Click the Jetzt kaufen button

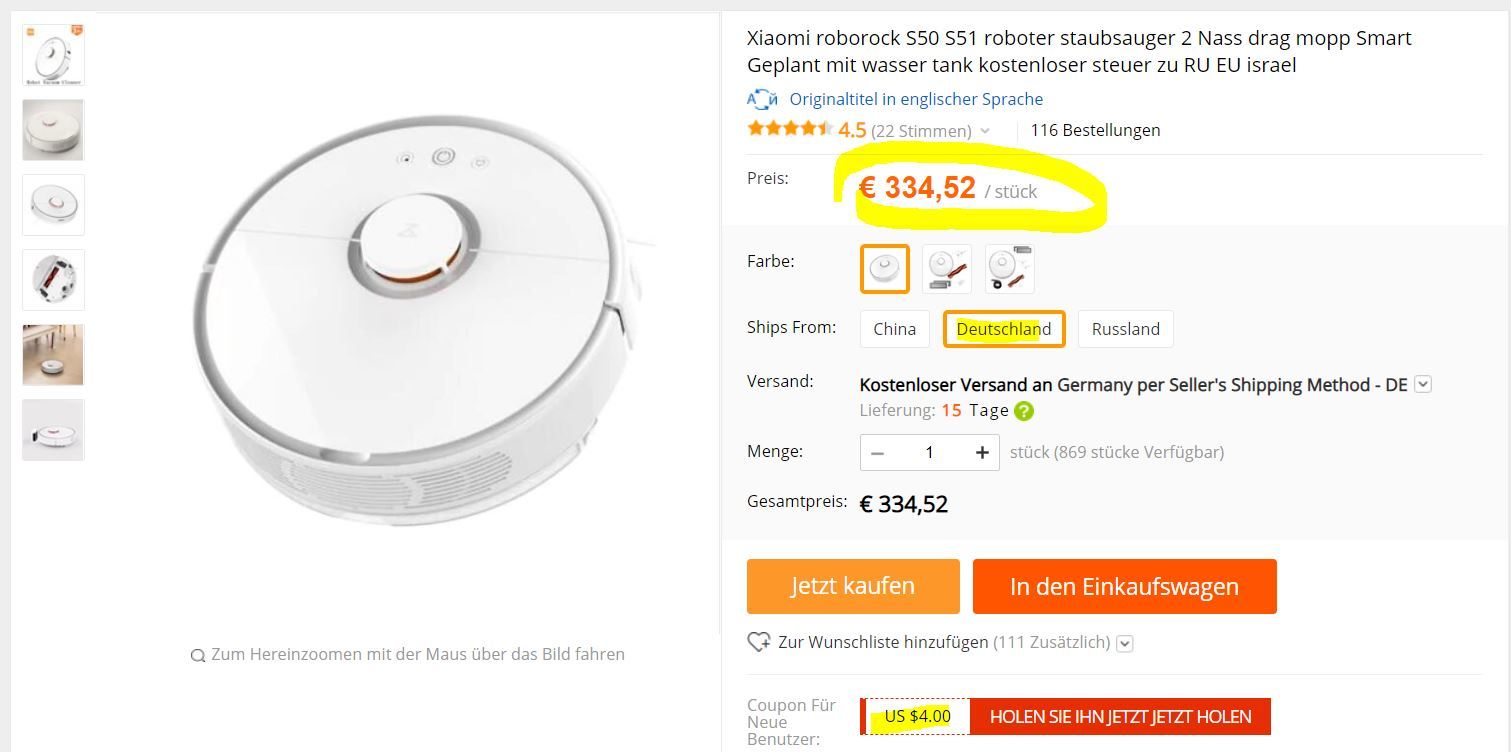tap(852, 586)
